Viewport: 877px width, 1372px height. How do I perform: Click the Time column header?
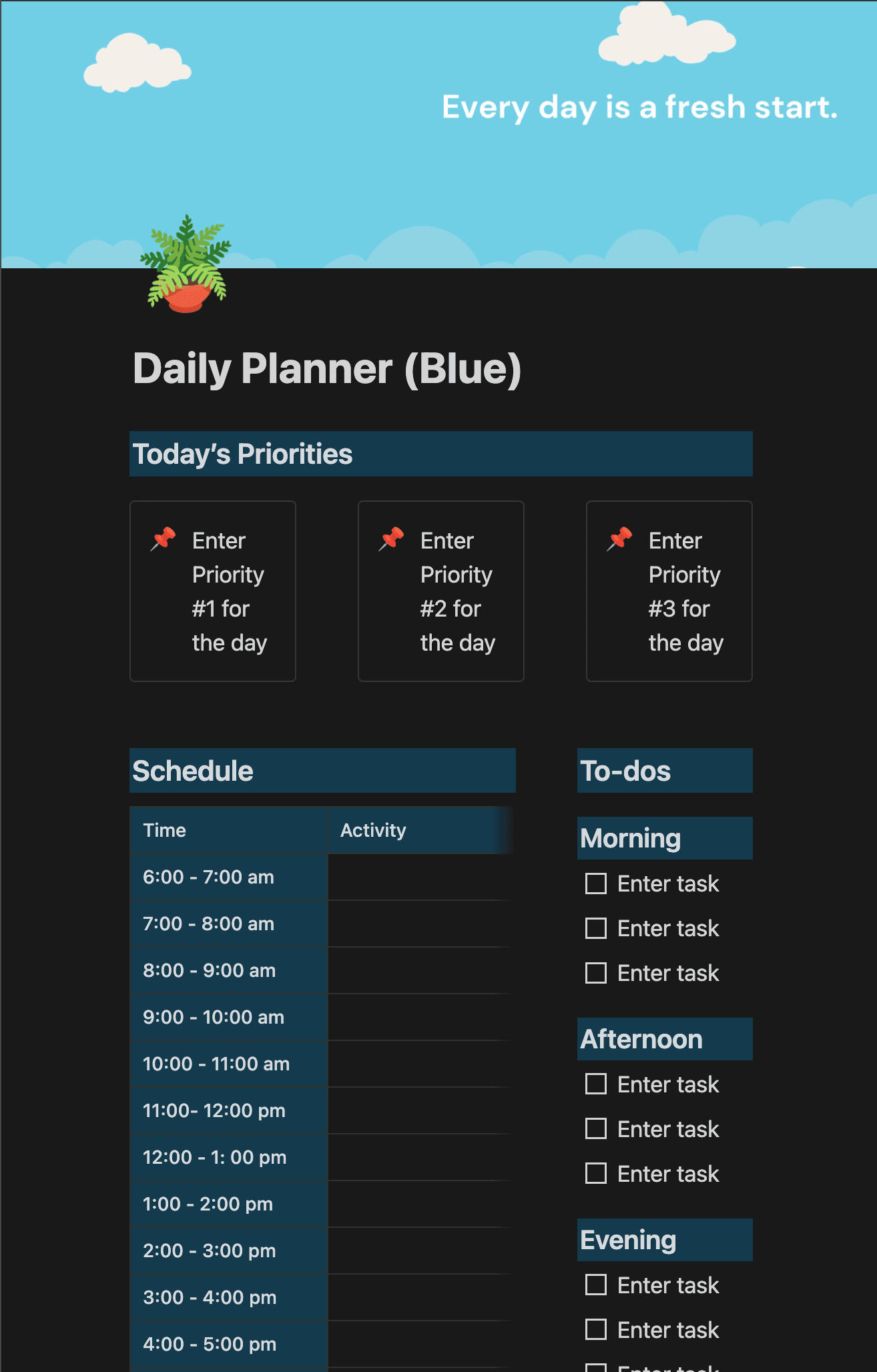click(165, 831)
